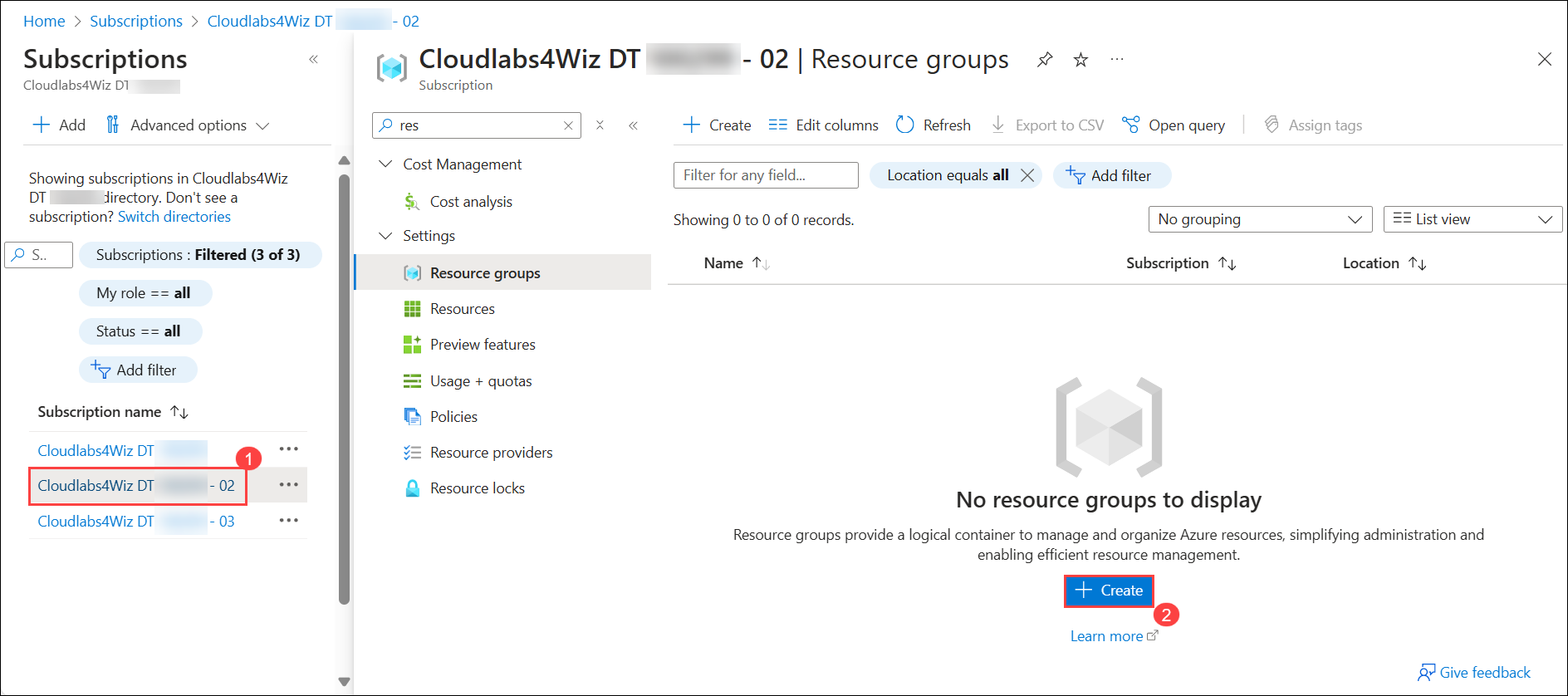1568x696 pixels.
Task: Edit the My role == all filter
Action: [x=145, y=293]
